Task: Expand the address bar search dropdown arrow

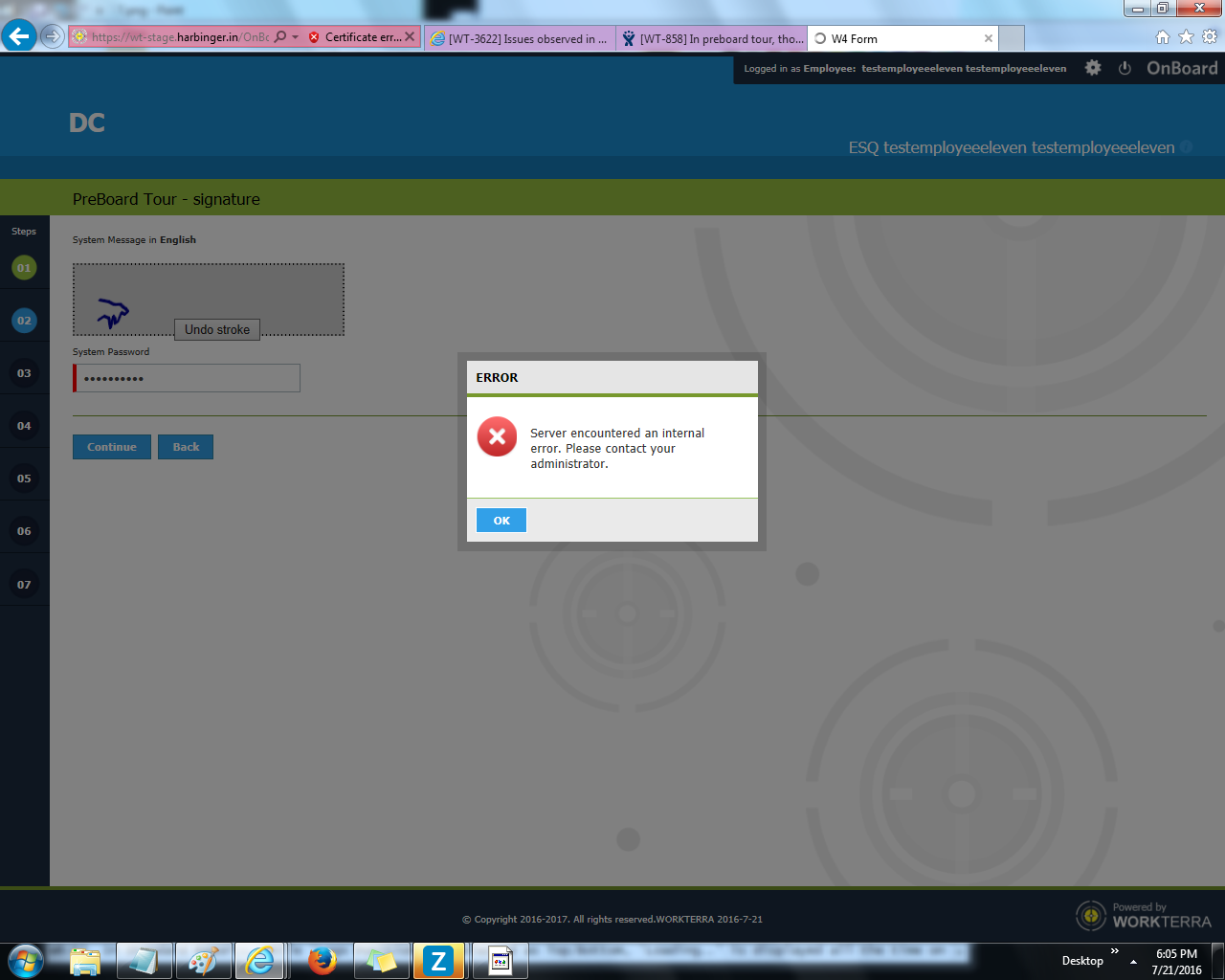Action: click(295, 37)
